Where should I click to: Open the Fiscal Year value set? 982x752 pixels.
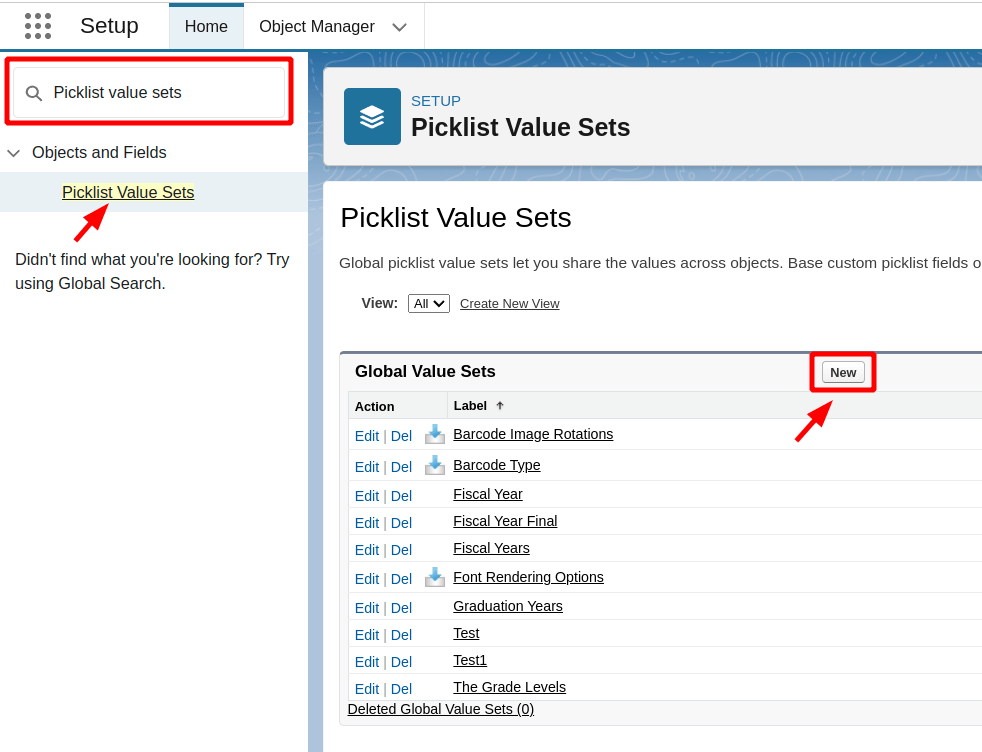click(487, 494)
